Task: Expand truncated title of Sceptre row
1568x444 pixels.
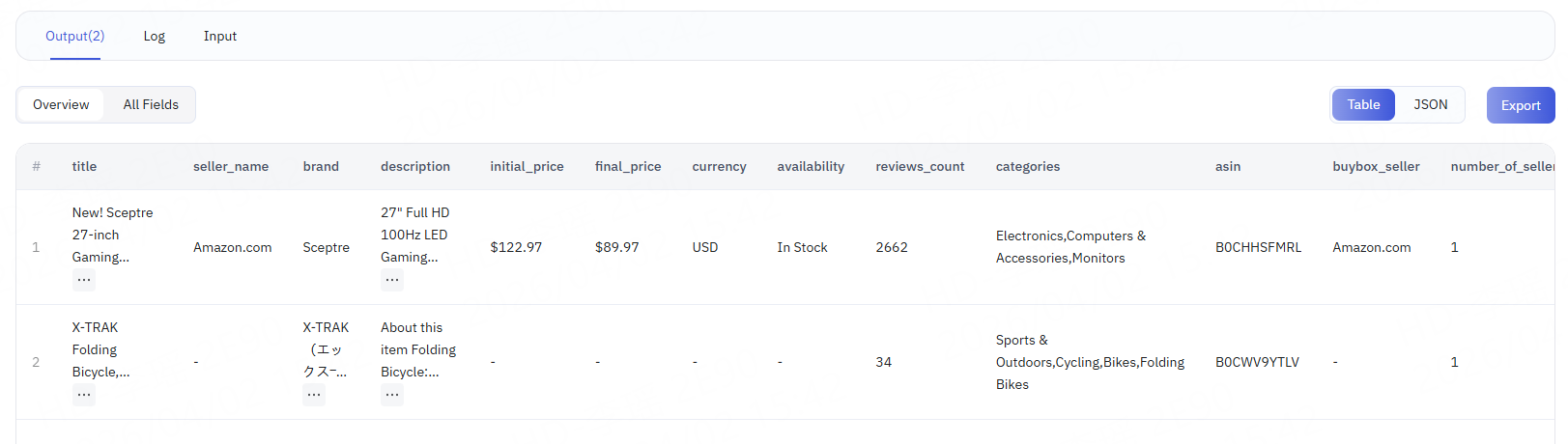Action: [x=84, y=280]
